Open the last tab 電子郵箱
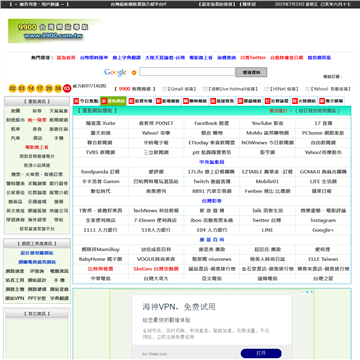 (x=331, y=101)
